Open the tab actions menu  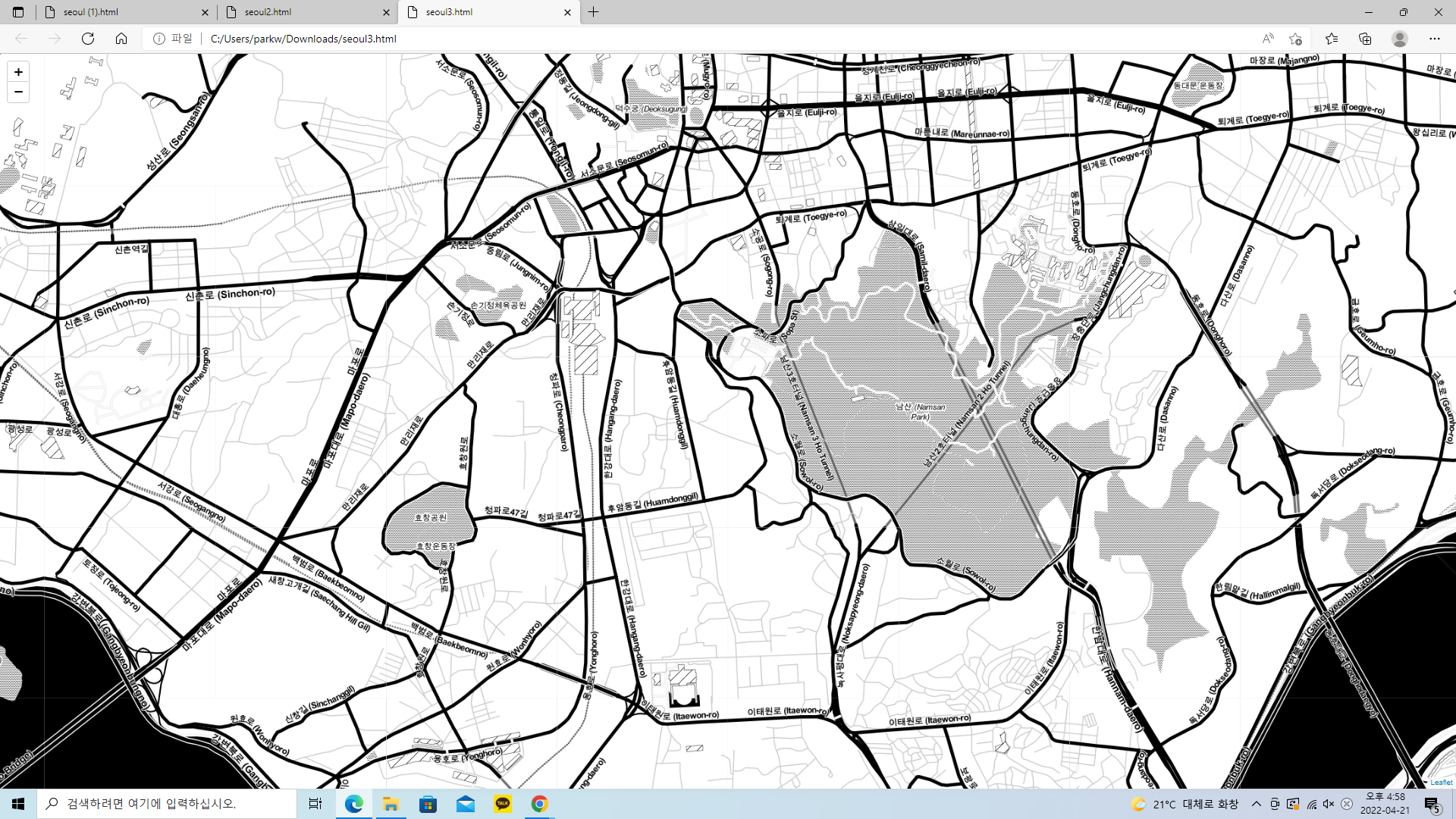pos(18,12)
